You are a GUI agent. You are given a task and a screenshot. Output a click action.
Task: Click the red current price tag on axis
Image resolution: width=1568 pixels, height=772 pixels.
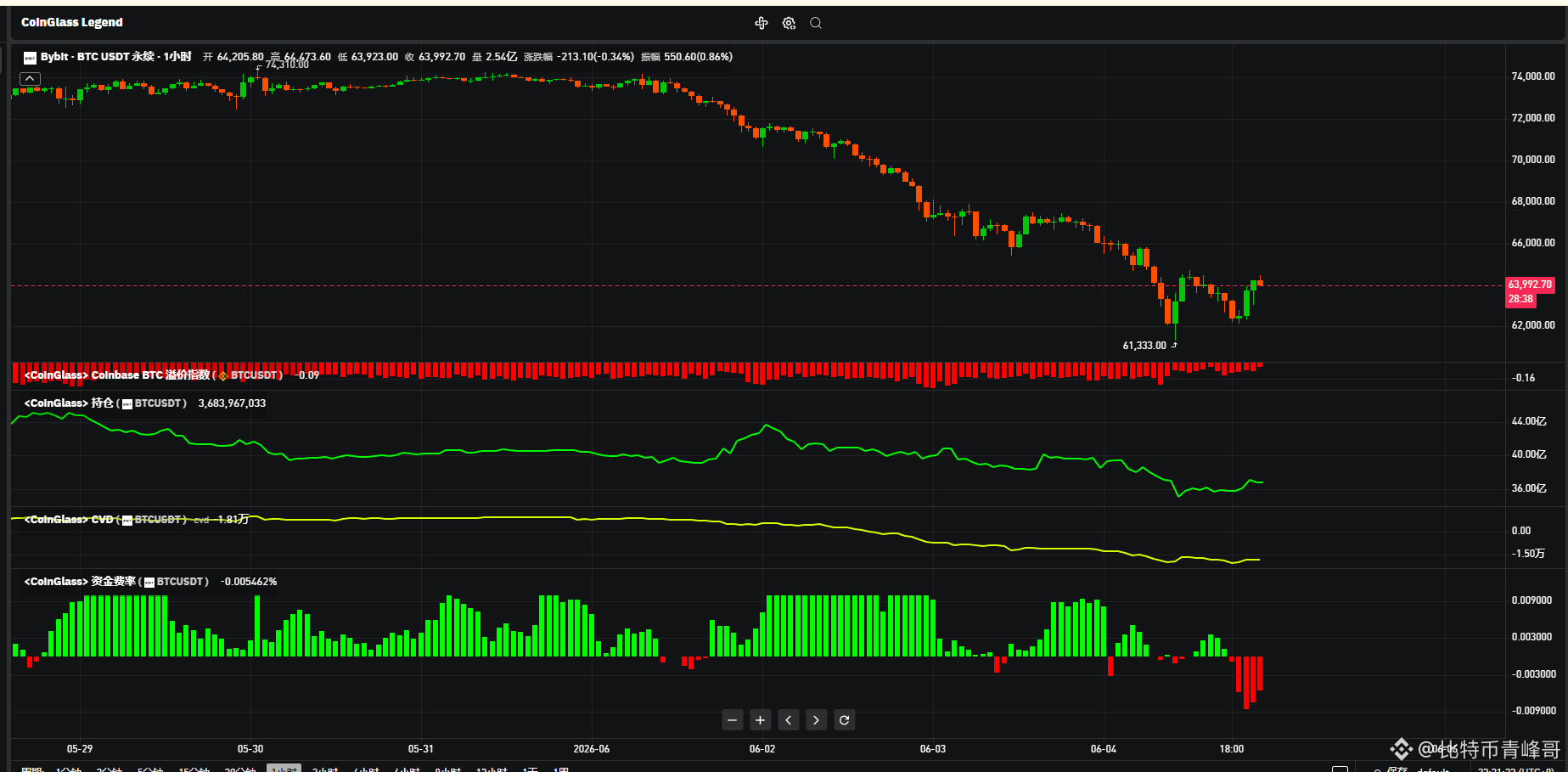point(1530,285)
